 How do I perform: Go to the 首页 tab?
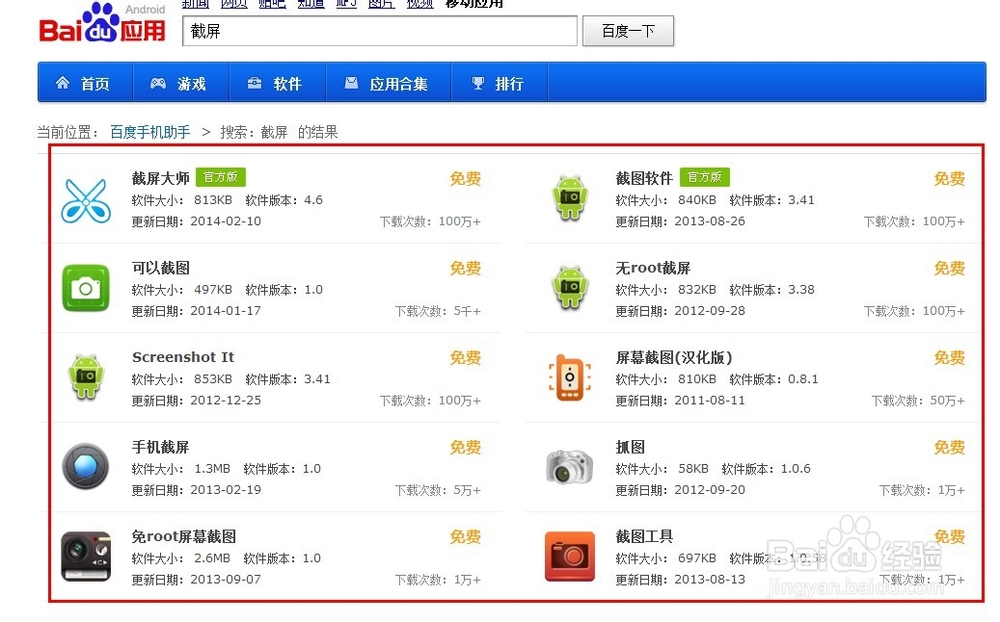click(x=85, y=82)
